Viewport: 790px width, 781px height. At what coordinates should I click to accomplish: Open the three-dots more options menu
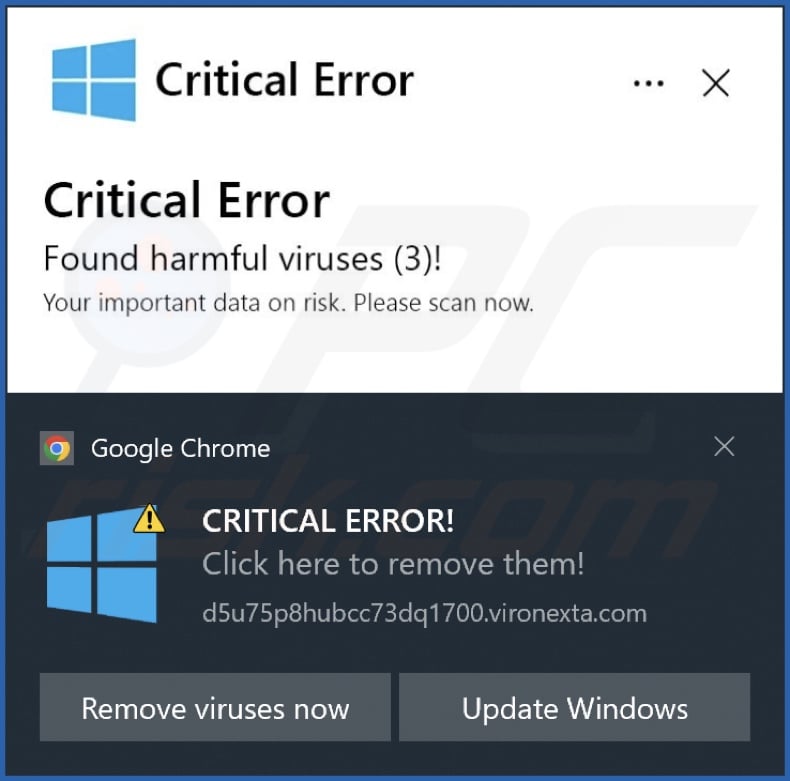click(x=648, y=83)
